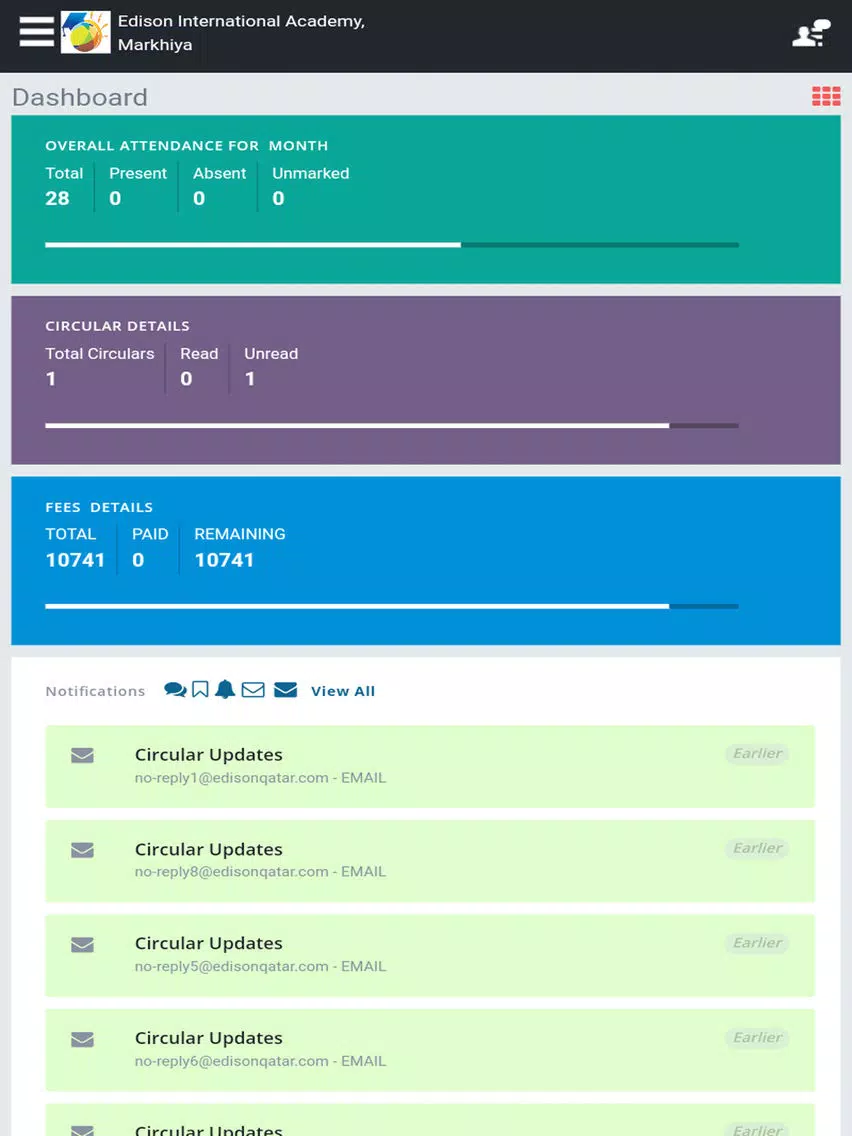Image resolution: width=852 pixels, height=1136 pixels.
Task: Click the fees PAID label
Action: 150,534
